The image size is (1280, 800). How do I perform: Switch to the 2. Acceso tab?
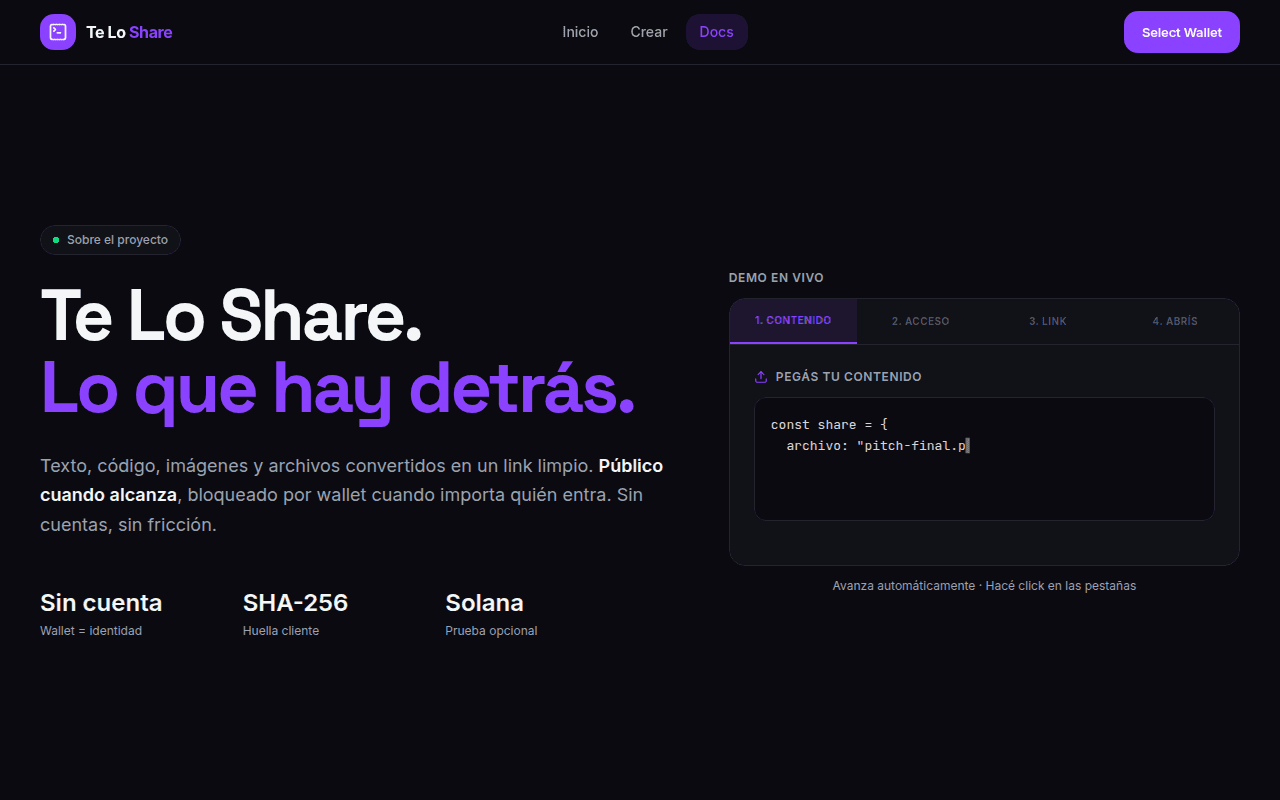[920, 321]
